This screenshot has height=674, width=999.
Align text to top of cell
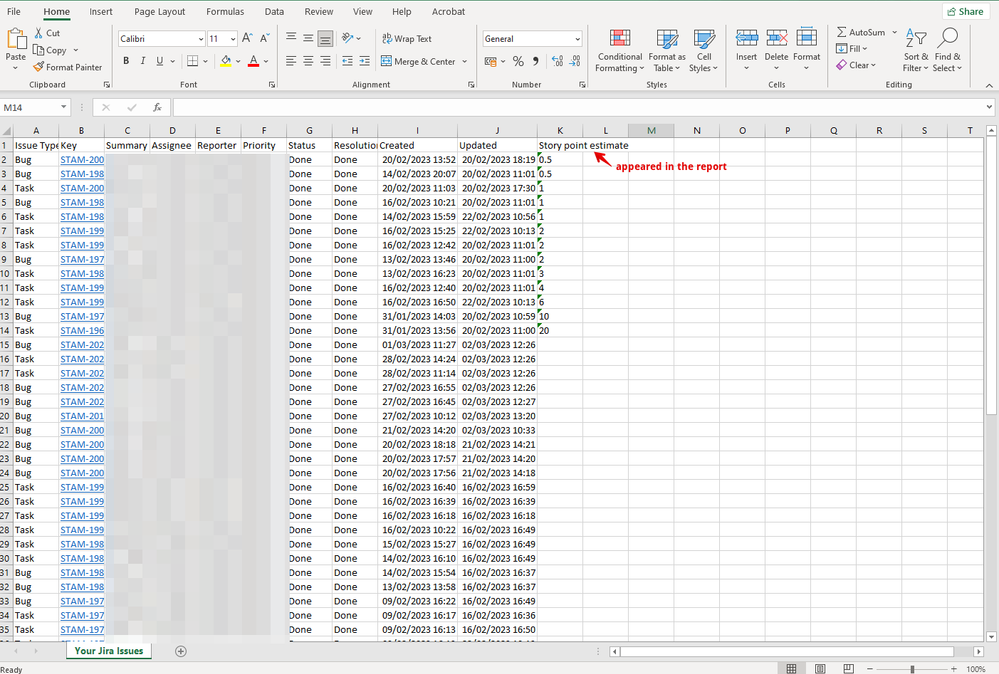pyautogui.click(x=291, y=38)
